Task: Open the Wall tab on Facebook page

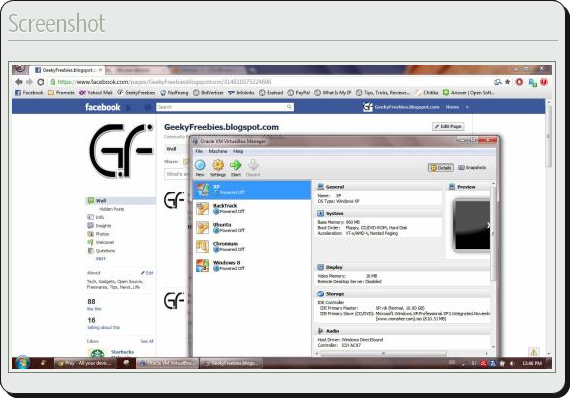Action: coord(171,149)
